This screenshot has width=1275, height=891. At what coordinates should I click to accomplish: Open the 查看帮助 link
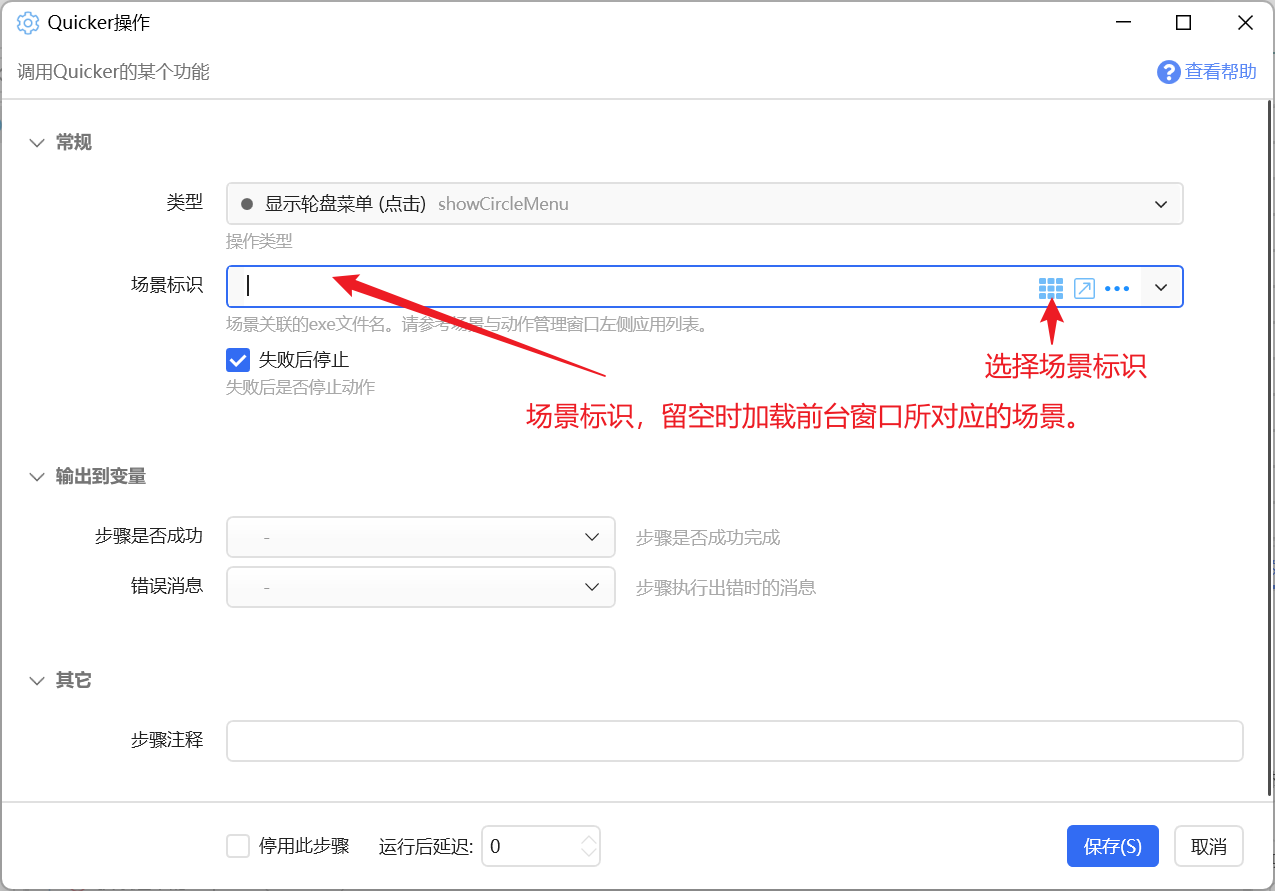tap(1220, 72)
